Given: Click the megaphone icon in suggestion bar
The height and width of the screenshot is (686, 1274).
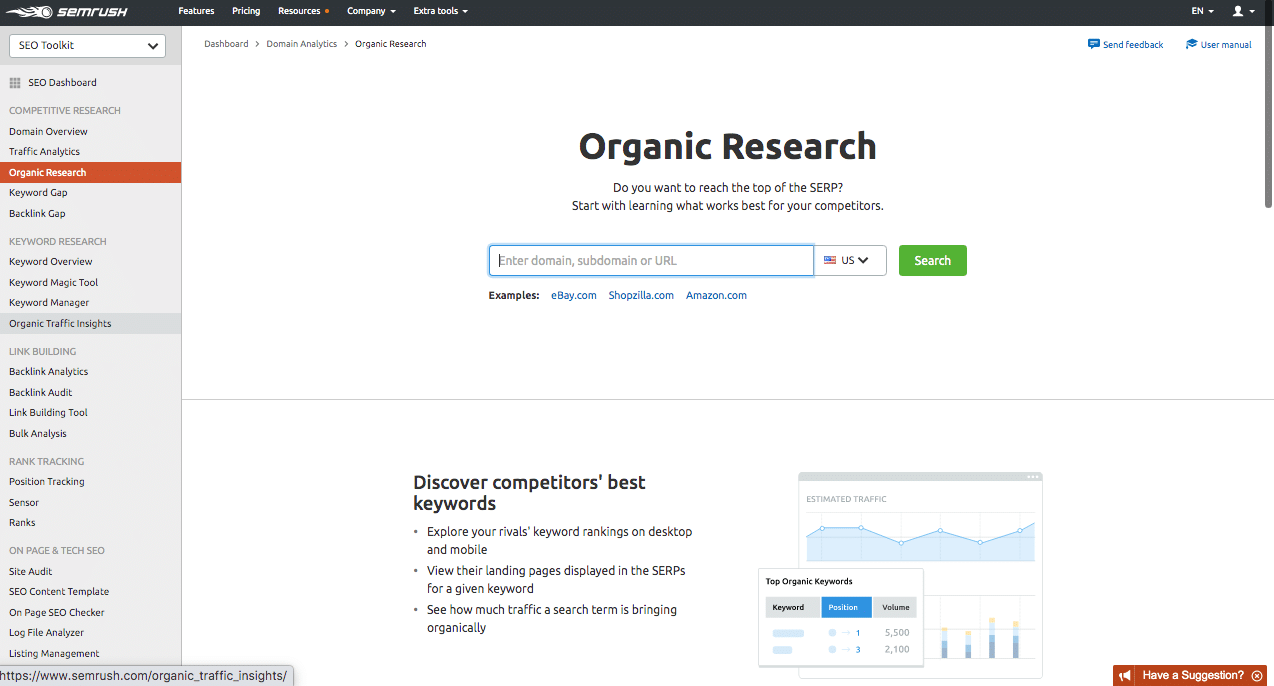Looking at the screenshot, I should pyautogui.click(x=1126, y=676).
